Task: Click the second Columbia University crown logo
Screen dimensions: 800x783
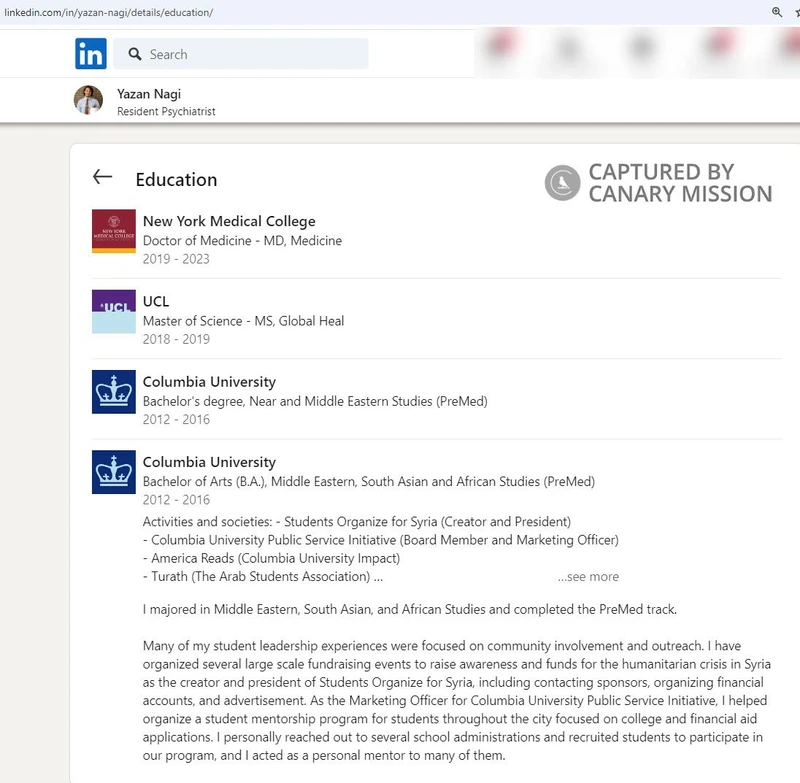Action: pyautogui.click(x=113, y=471)
